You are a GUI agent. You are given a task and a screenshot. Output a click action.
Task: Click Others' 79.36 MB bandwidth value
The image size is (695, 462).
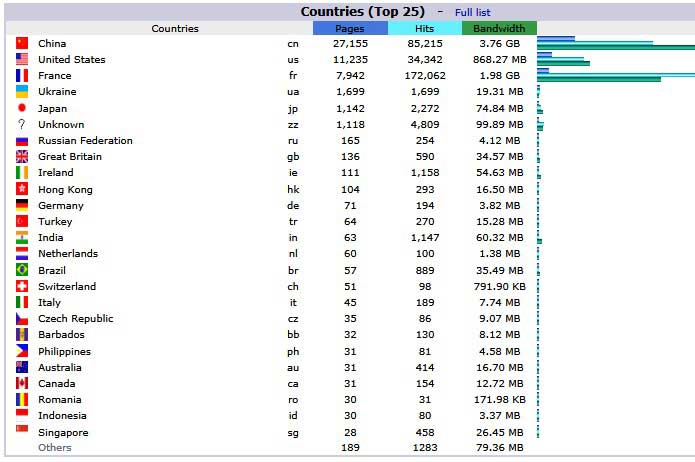click(500, 447)
